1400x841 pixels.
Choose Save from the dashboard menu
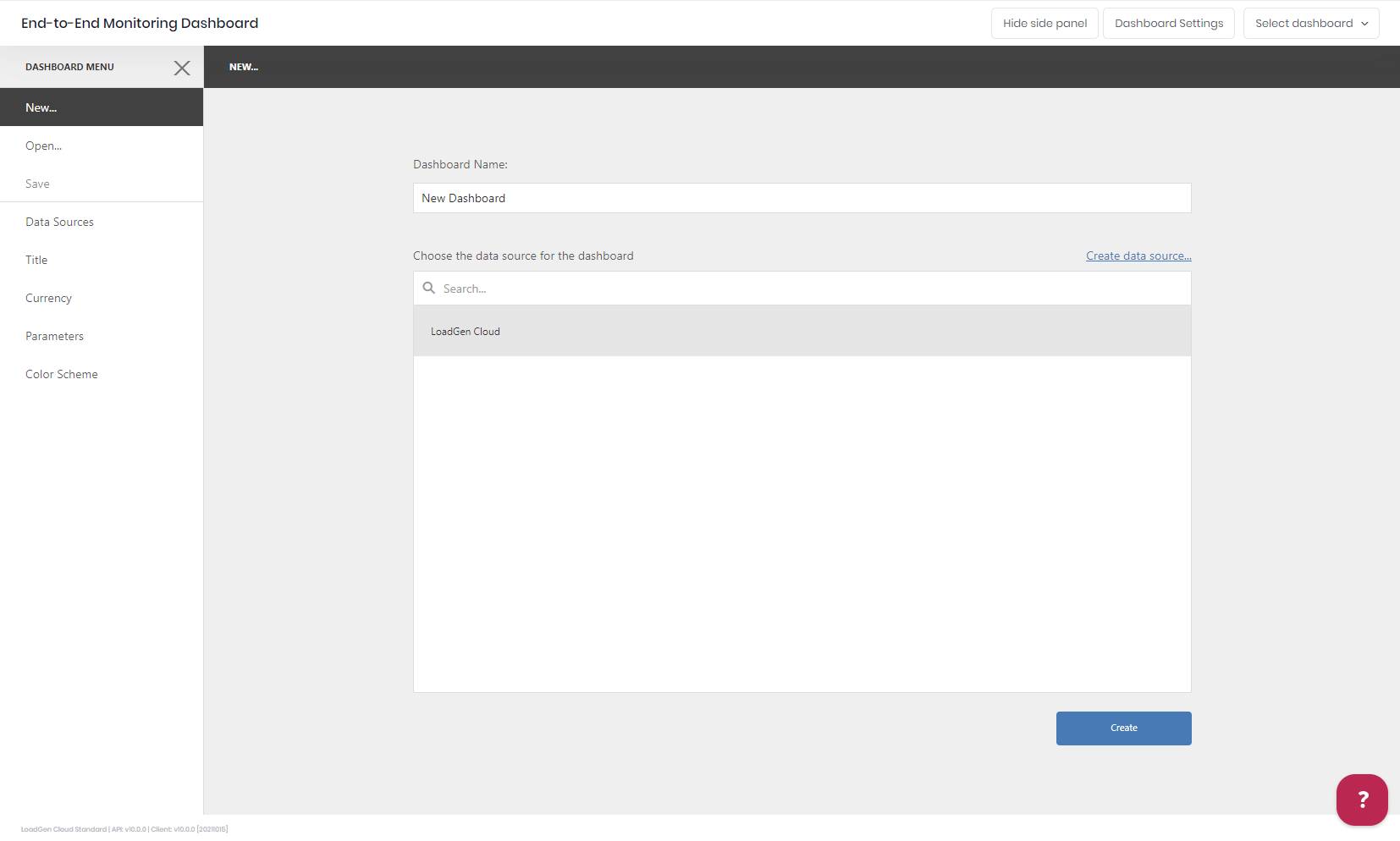(37, 184)
